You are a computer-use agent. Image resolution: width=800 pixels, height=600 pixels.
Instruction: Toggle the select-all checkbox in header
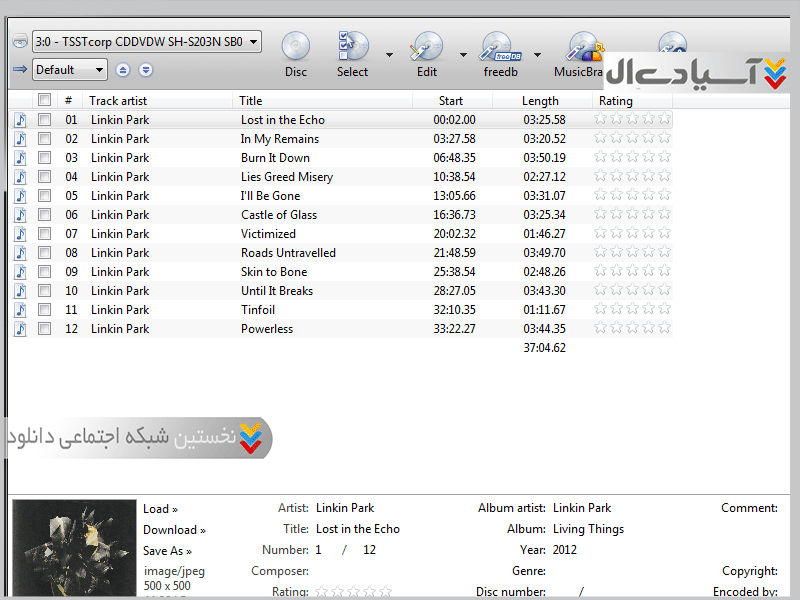(44, 100)
